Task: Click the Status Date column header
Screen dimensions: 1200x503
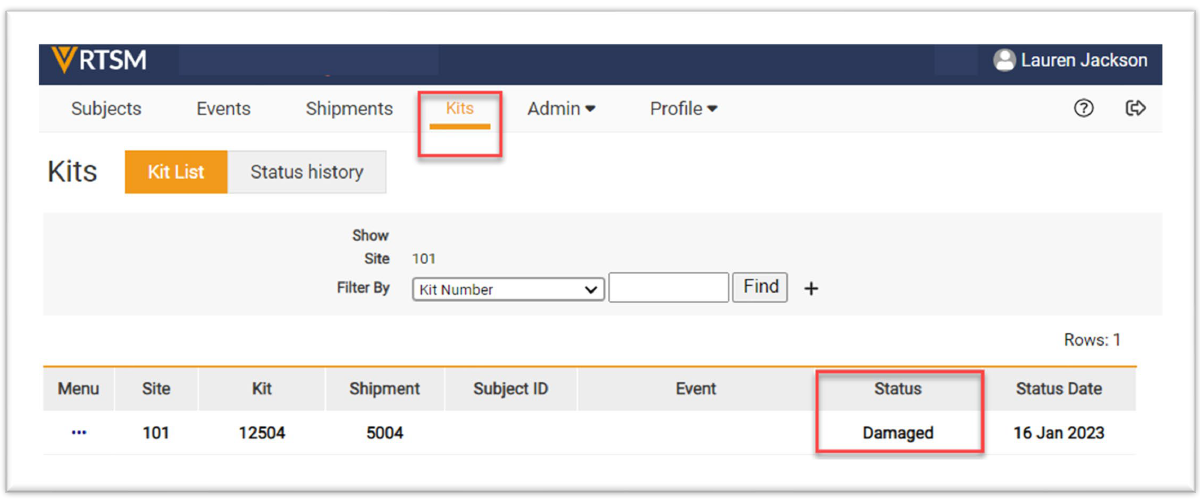Action: coord(1058,389)
